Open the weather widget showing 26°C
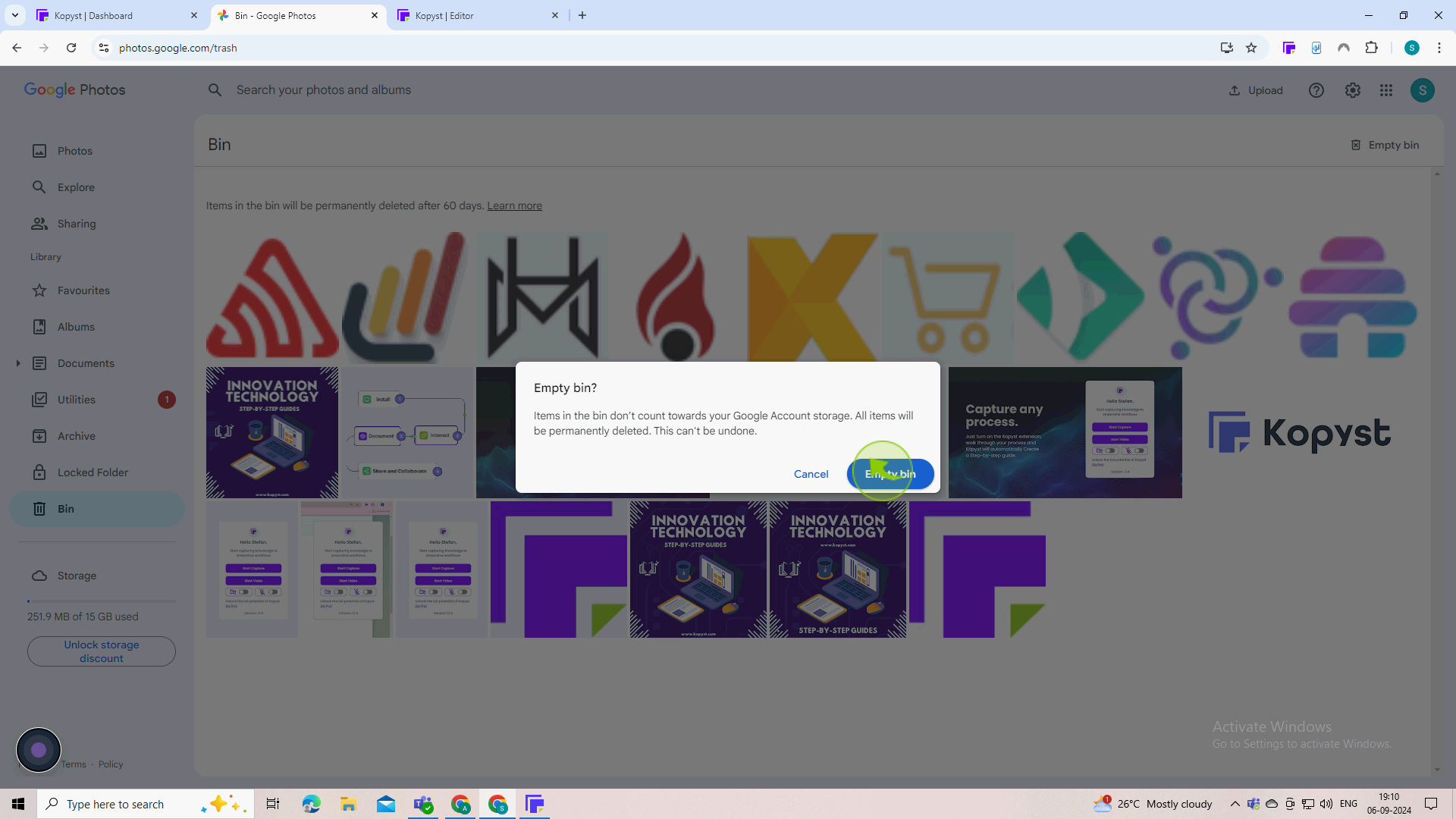This screenshot has height=819, width=1456. click(1153, 804)
